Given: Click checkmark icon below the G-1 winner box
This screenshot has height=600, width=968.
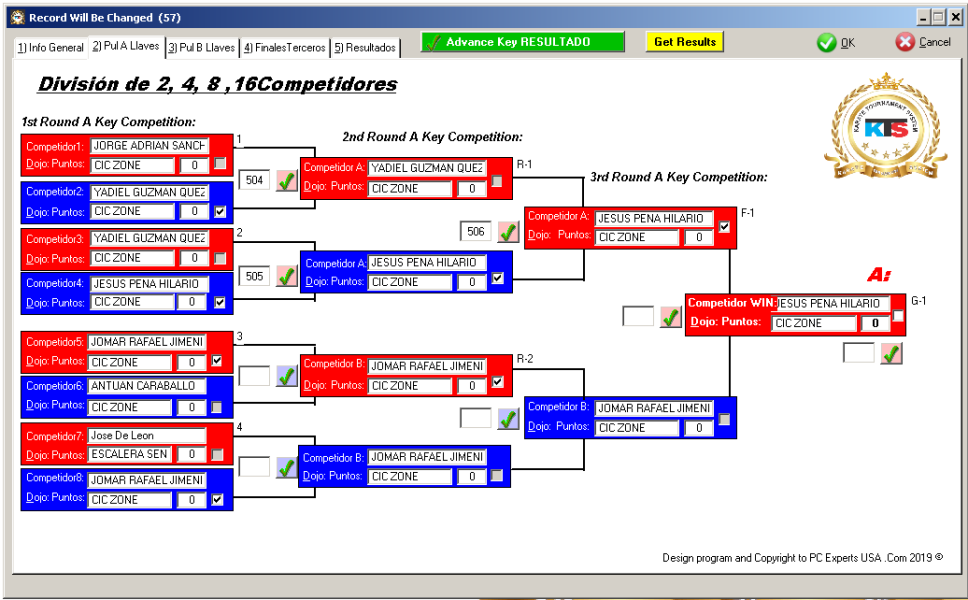Looking at the screenshot, I should pyautogui.click(x=891, y=353).
